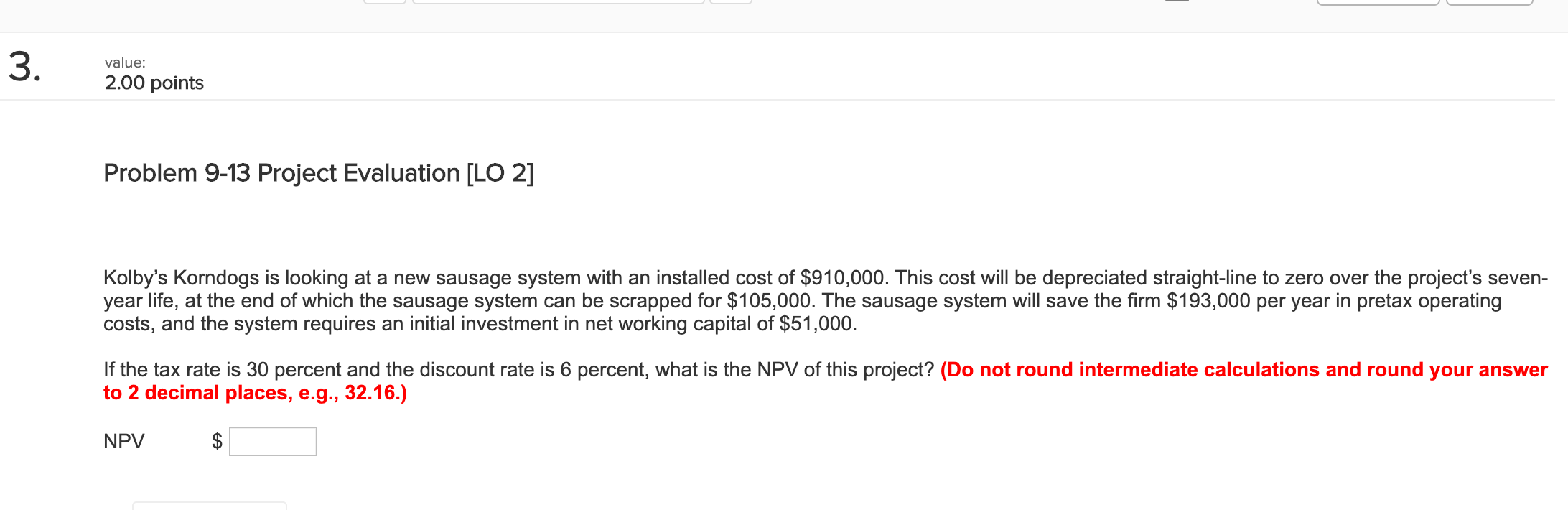Click the dollar sign beside the NPV box
This screenshot has width=1568, height=510.
pyautogui.click(x=216, y=441)
